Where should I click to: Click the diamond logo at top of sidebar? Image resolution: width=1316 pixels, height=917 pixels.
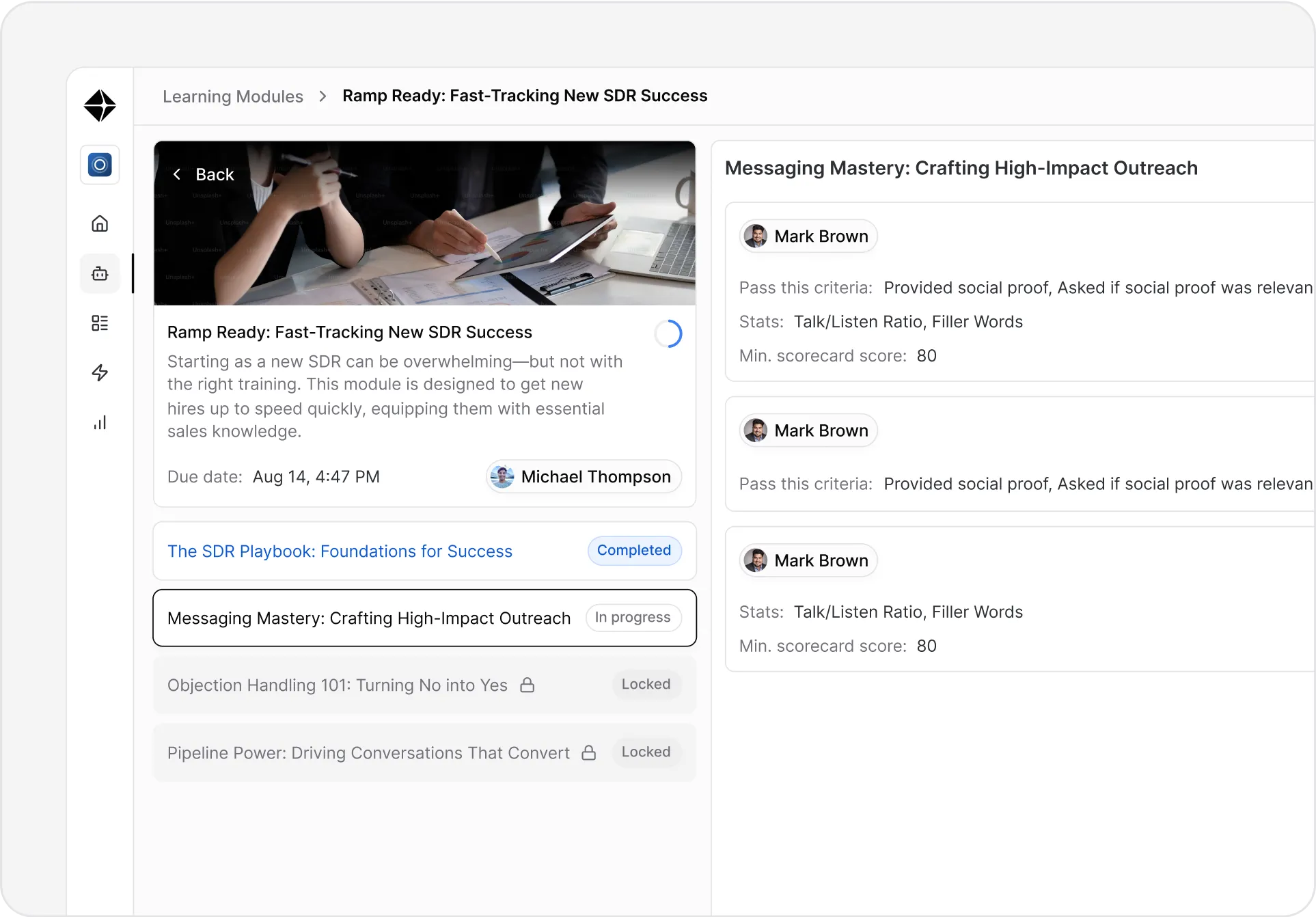pyautogui.click(x=100, y=105)
